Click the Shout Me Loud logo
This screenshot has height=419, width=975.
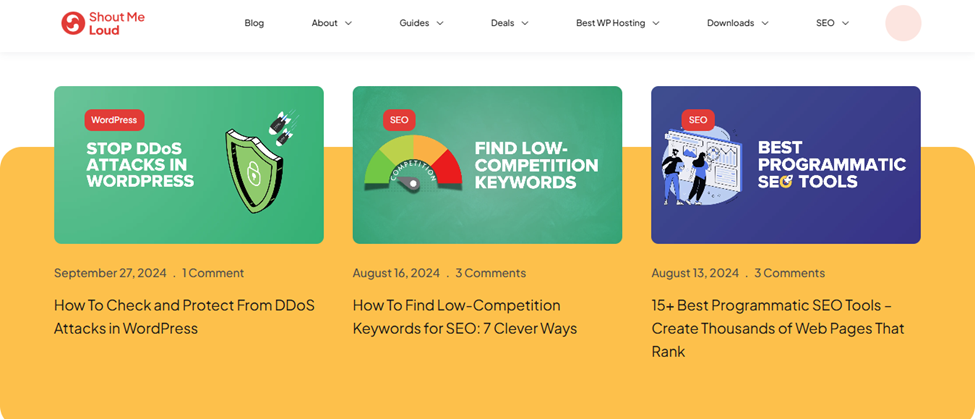pyautogui.click(x=103, y=23)
